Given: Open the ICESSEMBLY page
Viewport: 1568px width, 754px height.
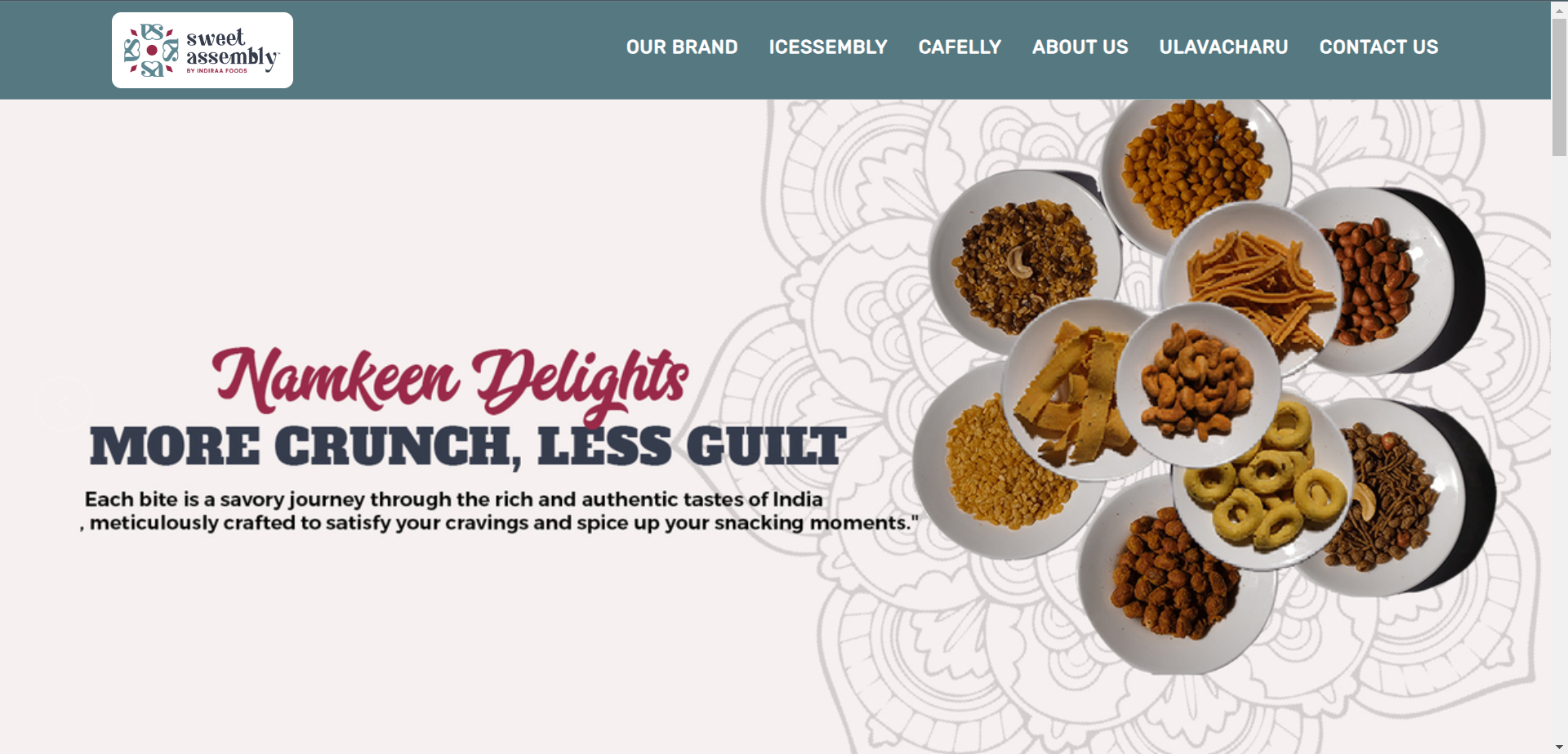Looking at the screenshot, I should 828,47.
